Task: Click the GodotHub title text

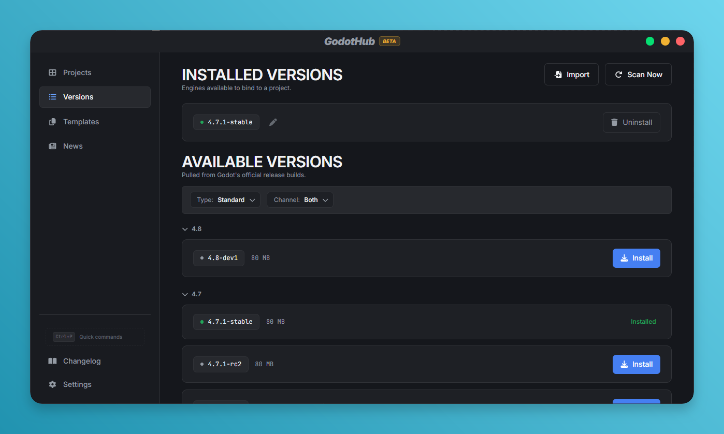Action: point(350,42)
